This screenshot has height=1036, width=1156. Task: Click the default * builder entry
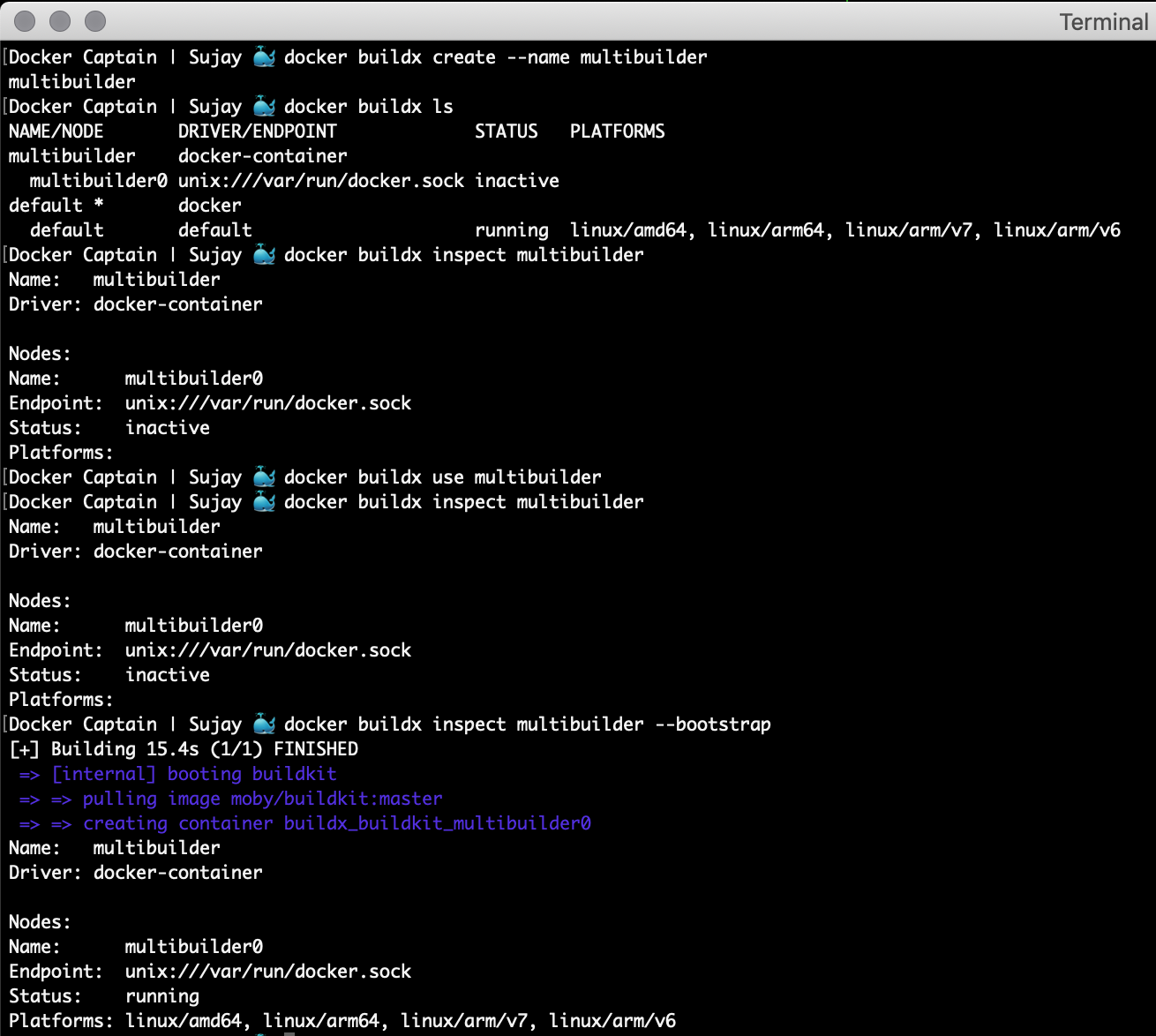point(55,204)
